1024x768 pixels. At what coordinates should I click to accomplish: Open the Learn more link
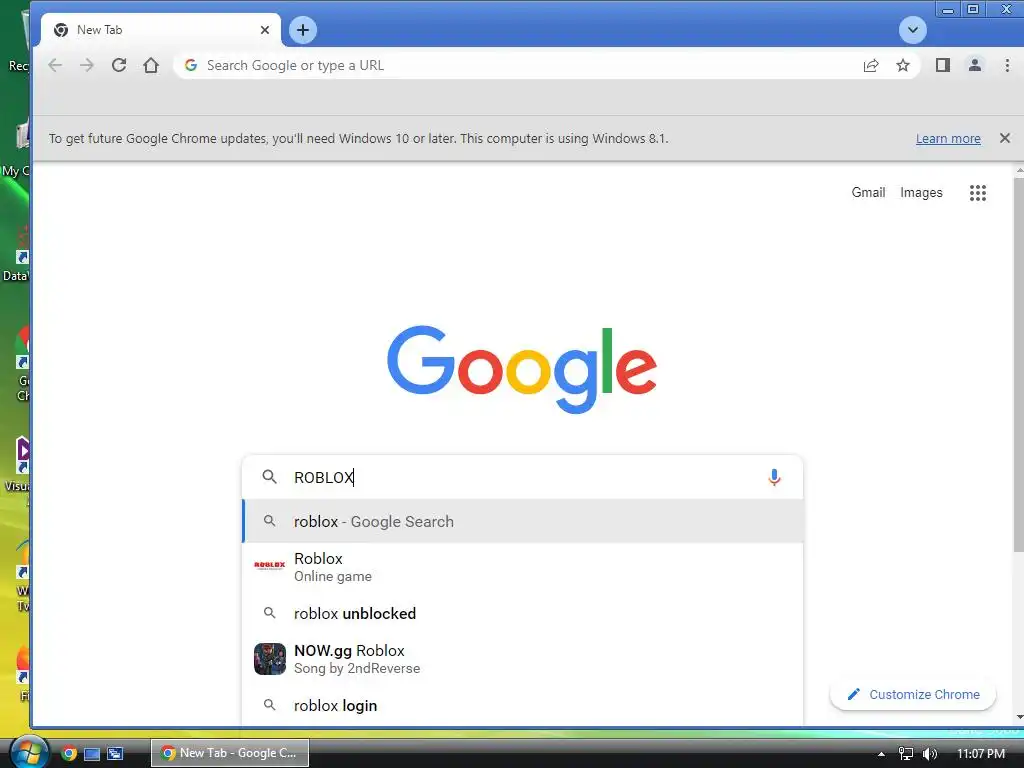pos(948,138)
